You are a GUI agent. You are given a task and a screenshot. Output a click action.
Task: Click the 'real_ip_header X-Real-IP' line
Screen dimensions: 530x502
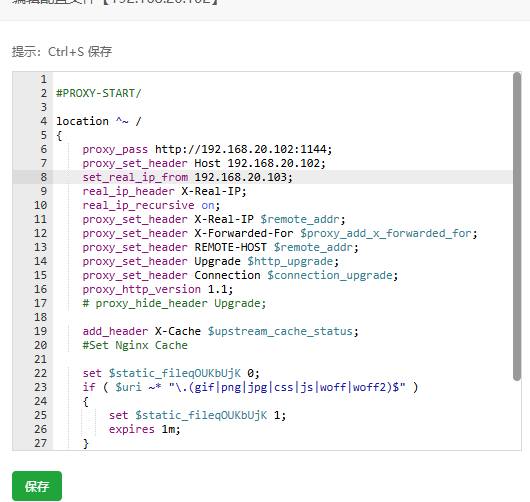pos(165,191)
